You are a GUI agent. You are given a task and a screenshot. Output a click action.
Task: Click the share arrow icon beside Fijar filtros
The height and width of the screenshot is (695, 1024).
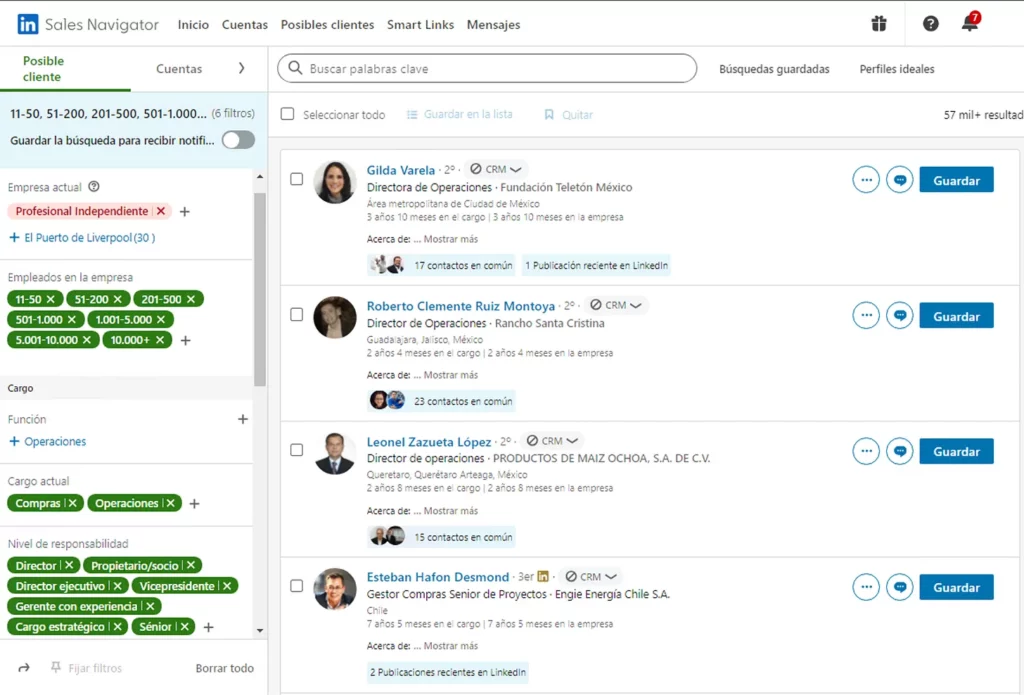[x=24, y=668]
